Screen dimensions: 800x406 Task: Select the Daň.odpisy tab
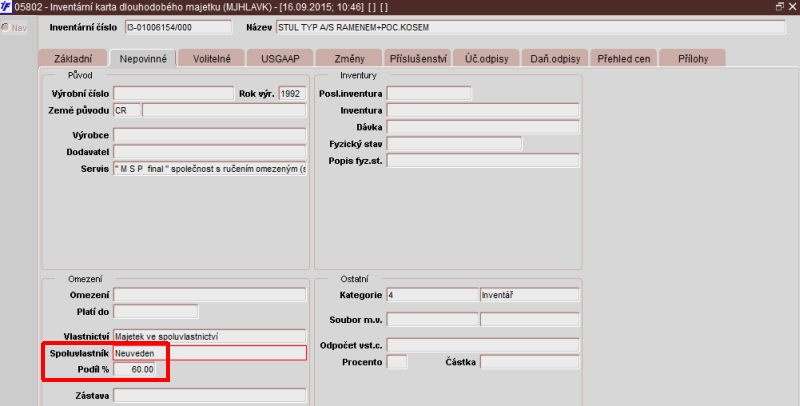click(555, 59)
